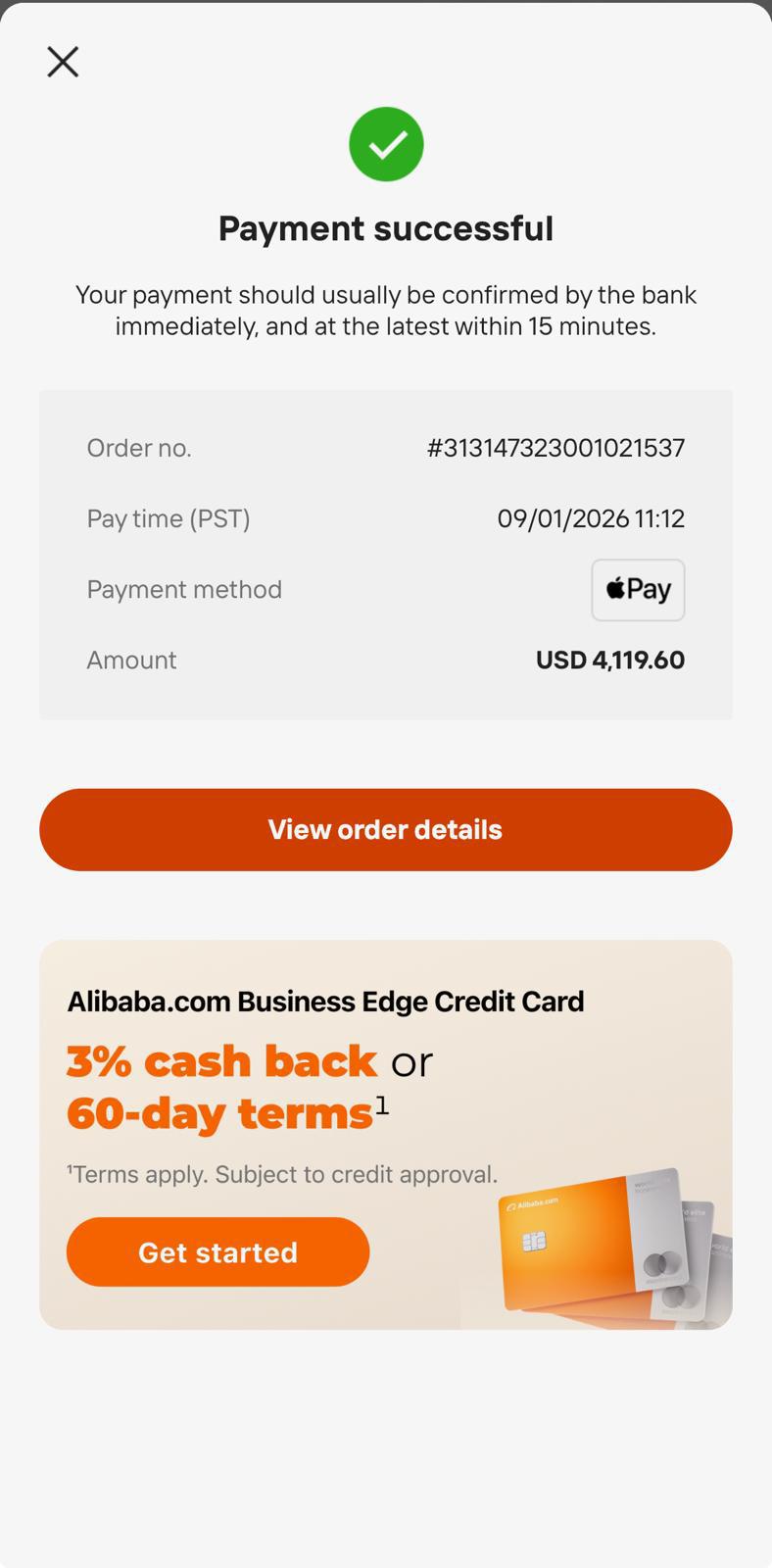The height and width of the screenshot is (1568, 772).
Task: Tap the Payment successful heading
Action: (386, 228)
